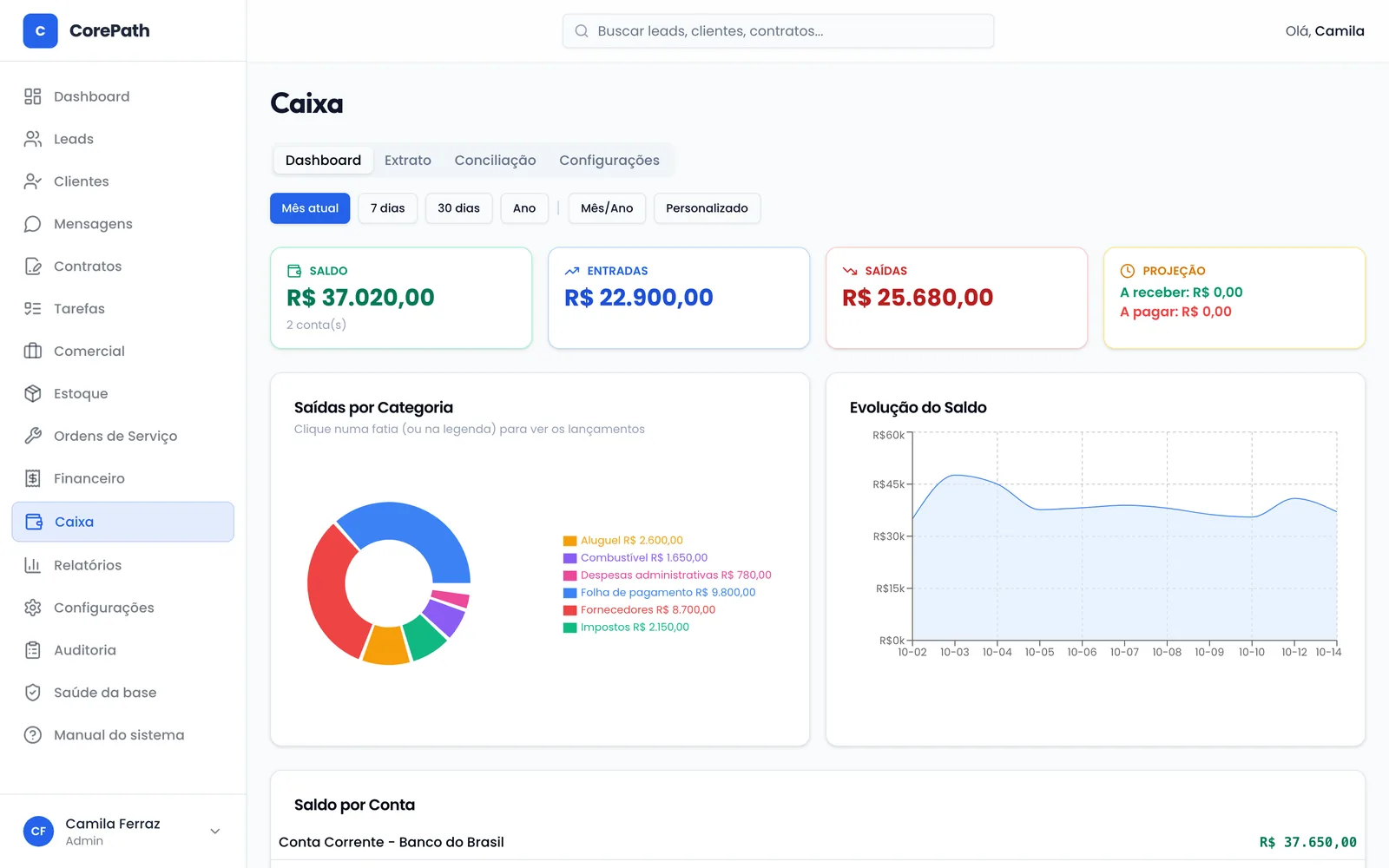Click the Combustível legend entry
This screenshot has width=1389, height=868.
tap(635, 558)
